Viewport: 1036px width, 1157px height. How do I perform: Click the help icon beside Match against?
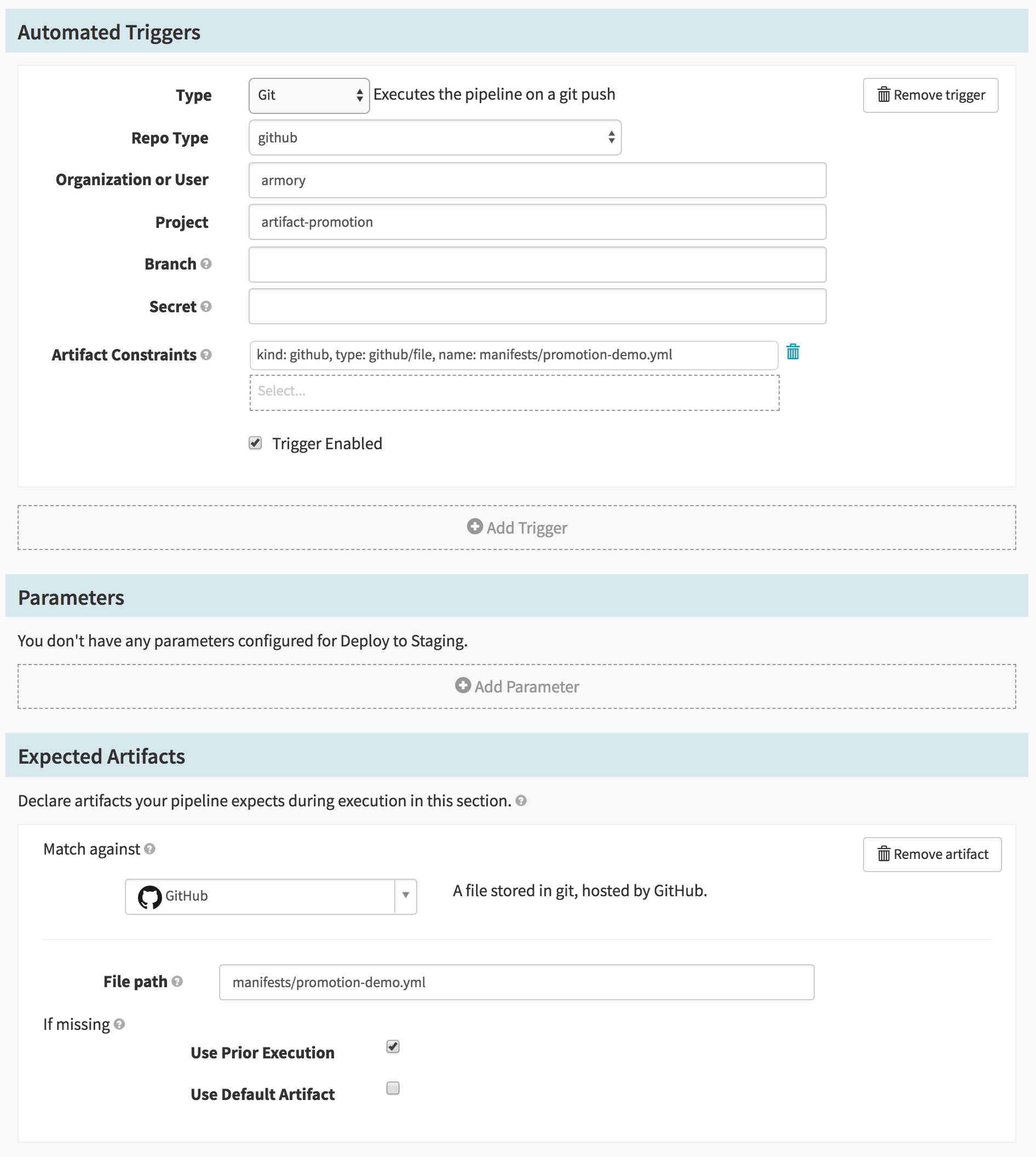[x=149, y=849]
